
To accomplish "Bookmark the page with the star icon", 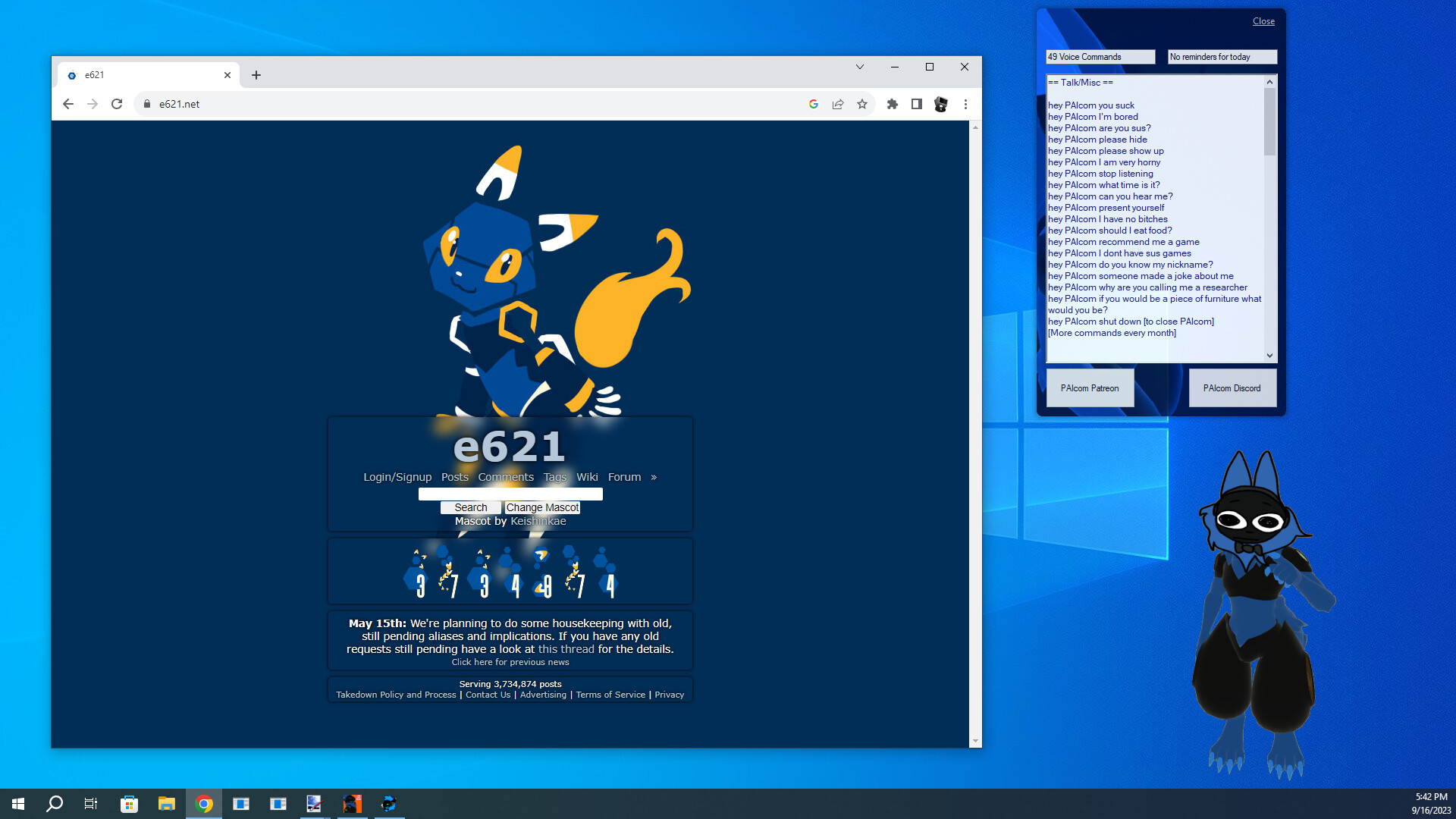I will pos(862,104).
